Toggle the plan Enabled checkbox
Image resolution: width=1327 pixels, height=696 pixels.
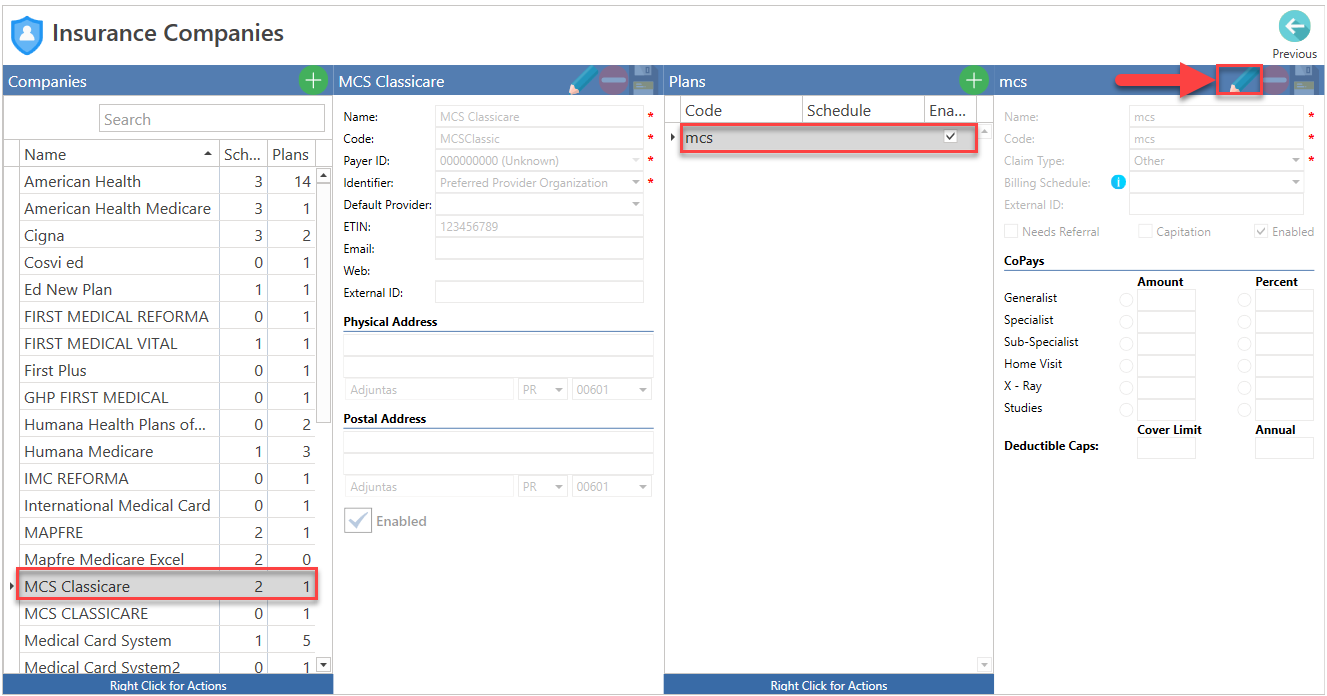(x=1261, y=231)
